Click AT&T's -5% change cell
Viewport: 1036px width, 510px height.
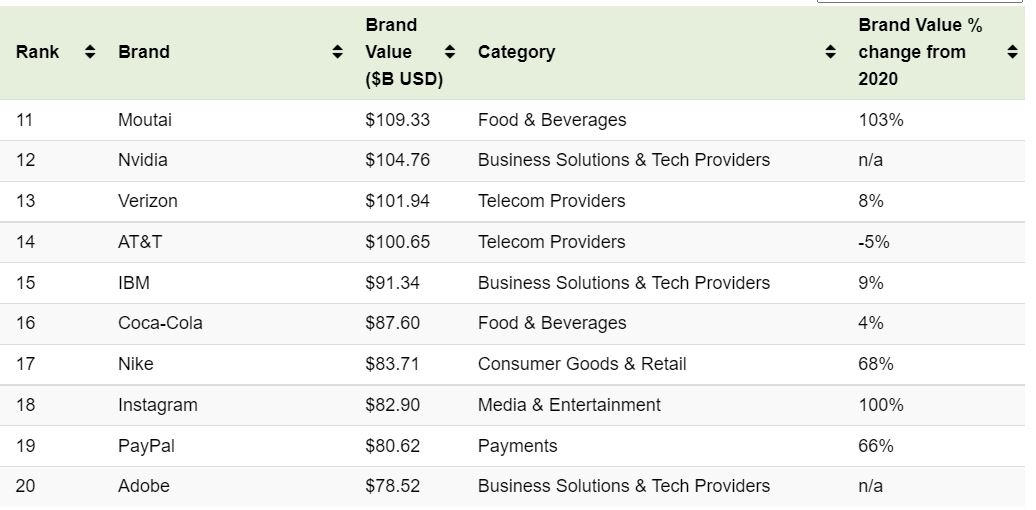[874, 242]
